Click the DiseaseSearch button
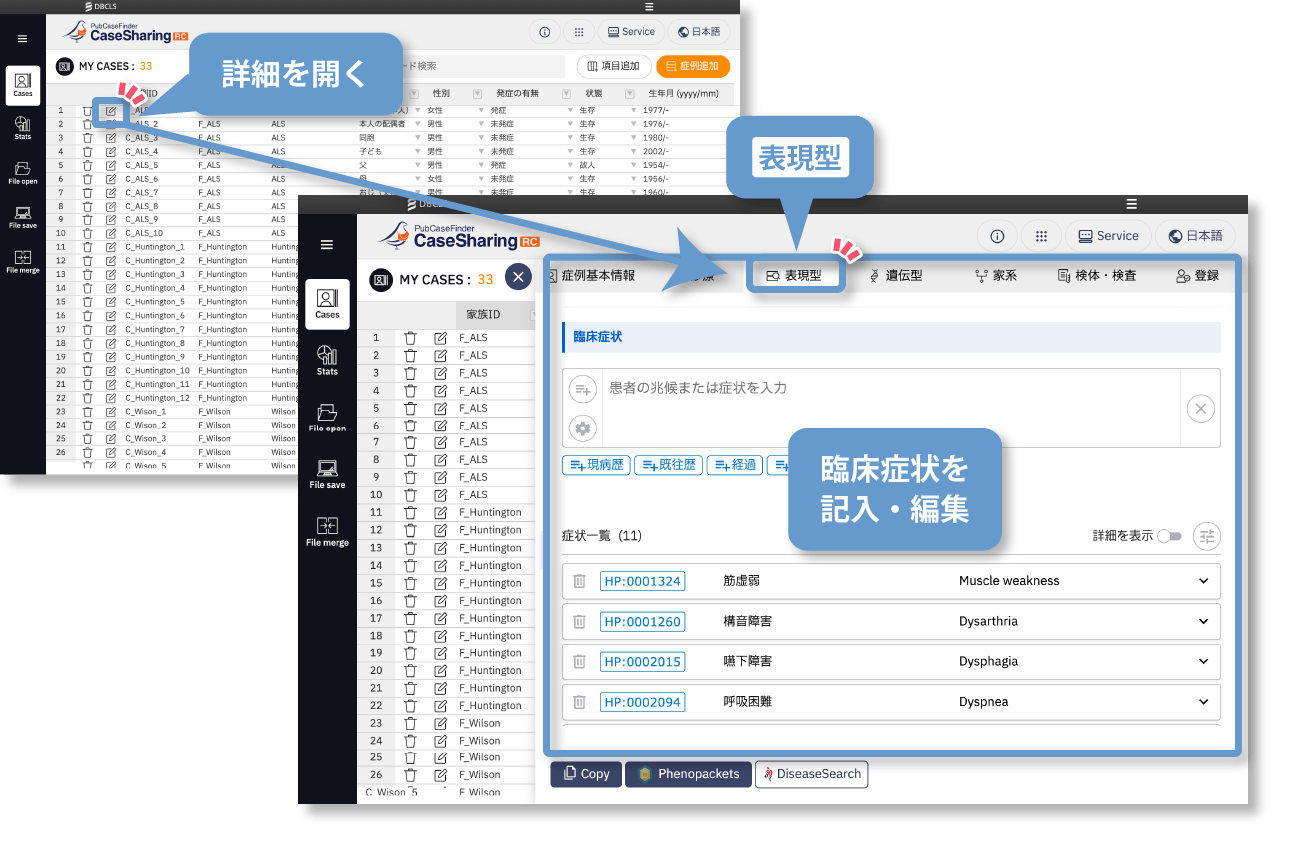 pos(811,774)
